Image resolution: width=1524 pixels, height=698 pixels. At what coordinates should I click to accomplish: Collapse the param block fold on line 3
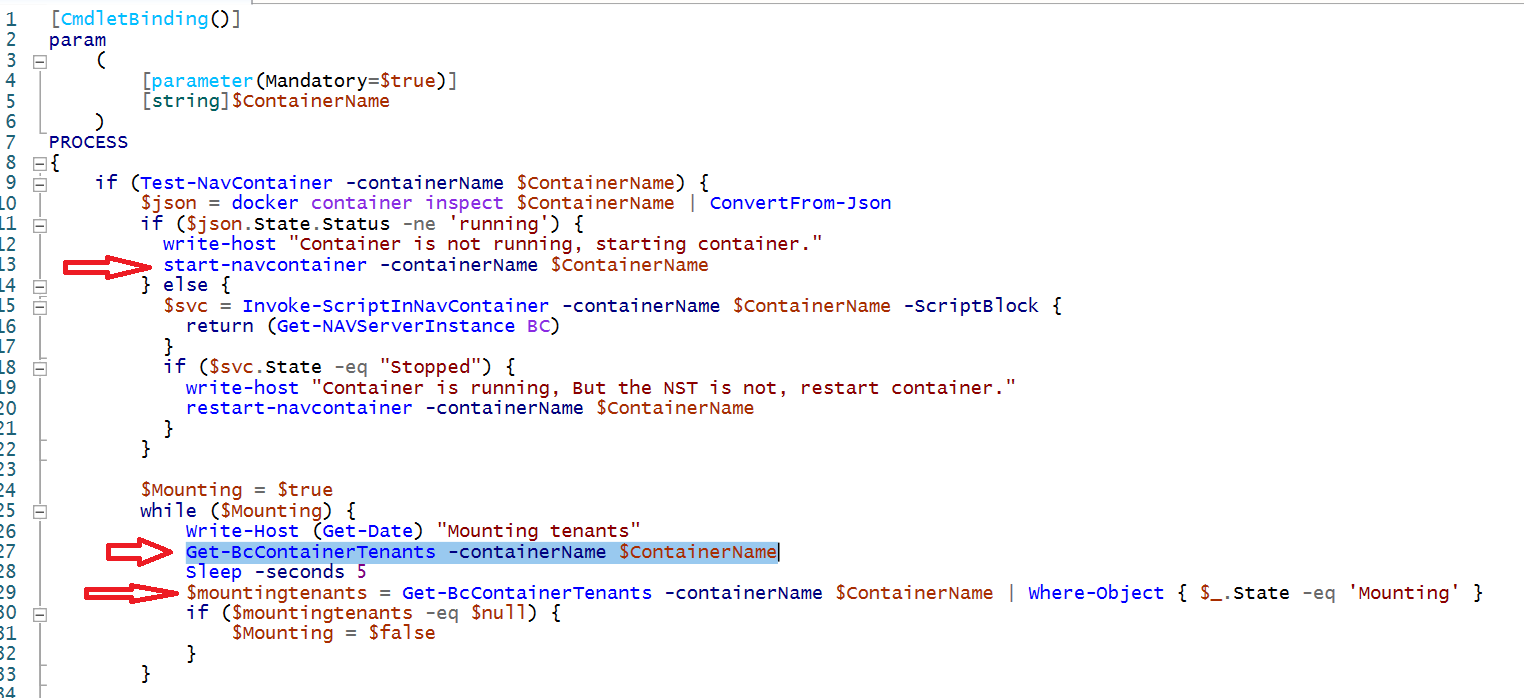click(x=39, y=61)
